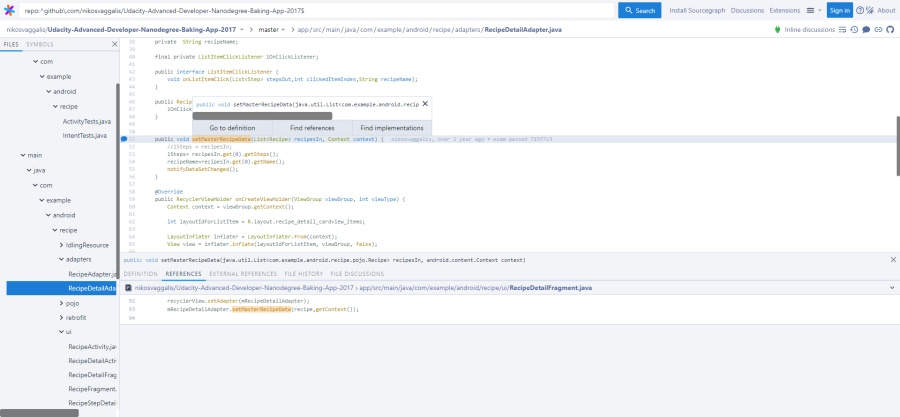Toggle the line wrapping icon
The image size is (900, 417).
coord(843,29)
